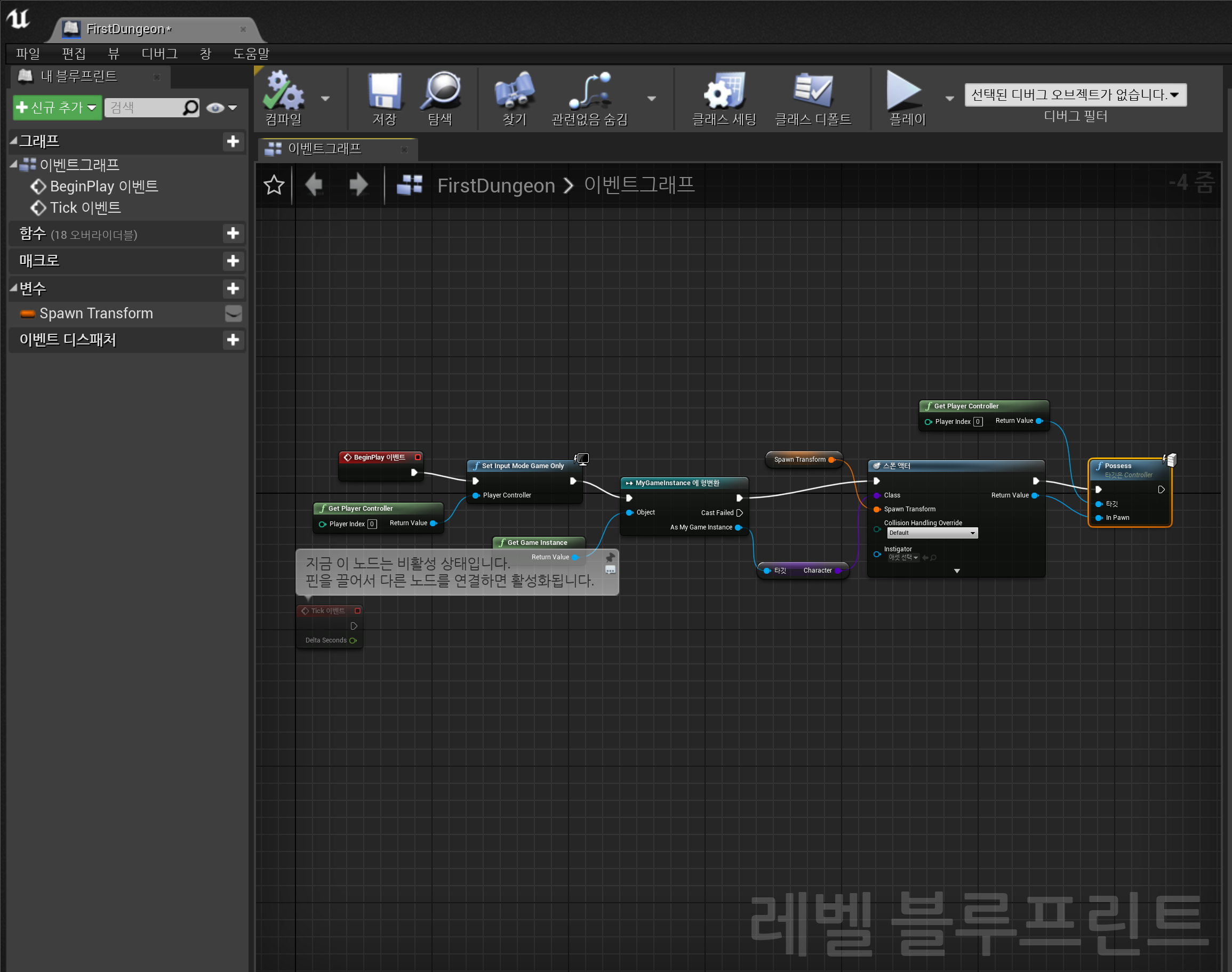The image size is (1232, 972).
Task: Add new macro with plus icon in 매크로 row
Action: pos(233,261)
